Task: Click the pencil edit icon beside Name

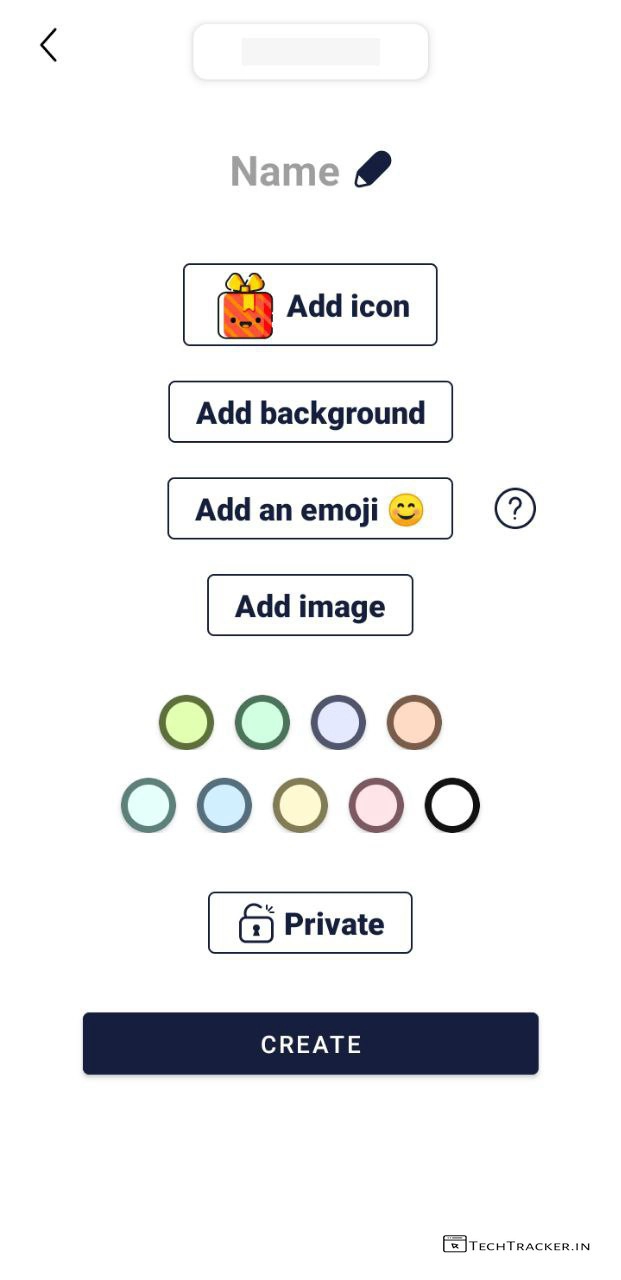Action: [x=373, y=170]
